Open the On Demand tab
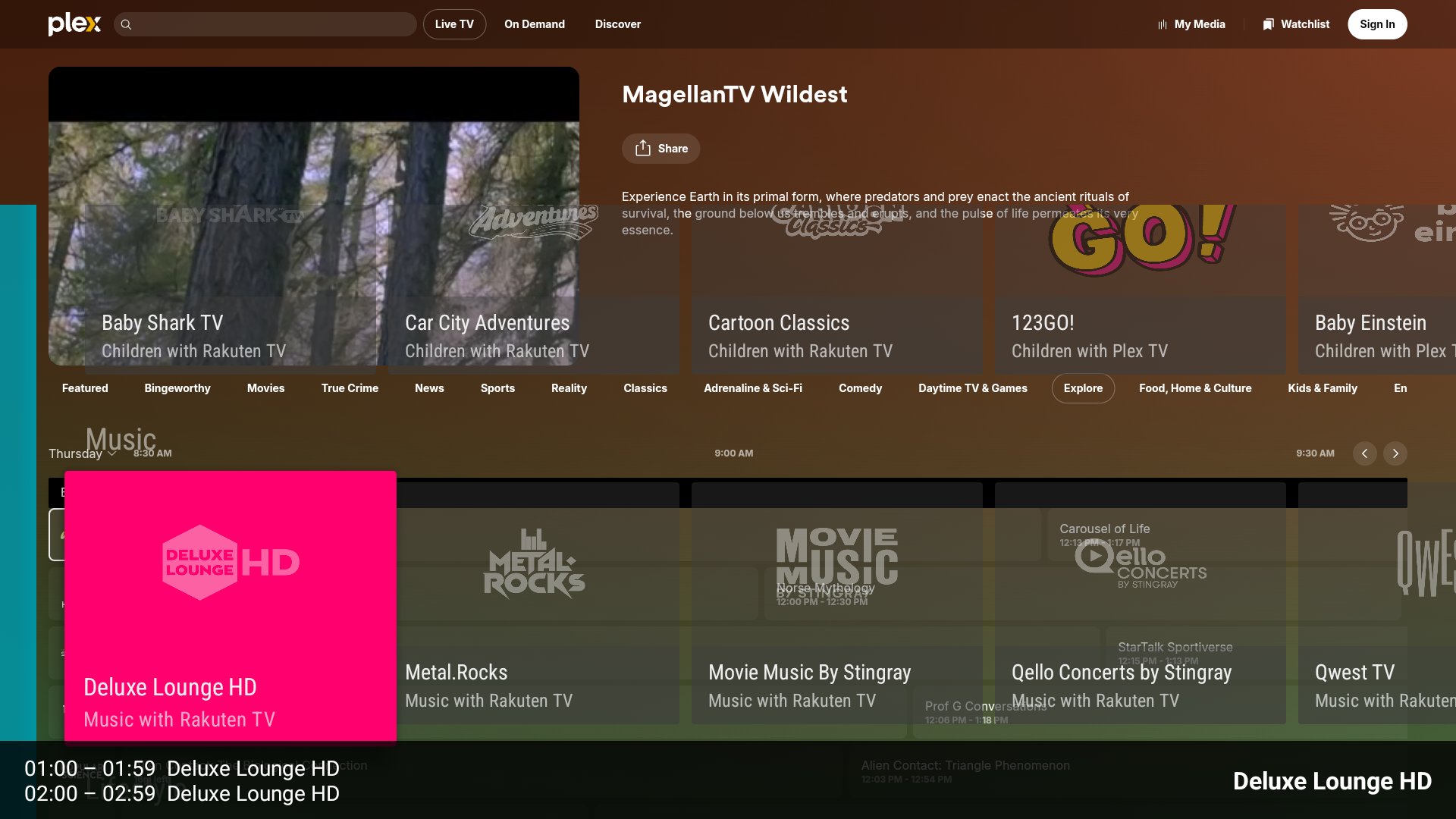 click(x=535, y=24)
